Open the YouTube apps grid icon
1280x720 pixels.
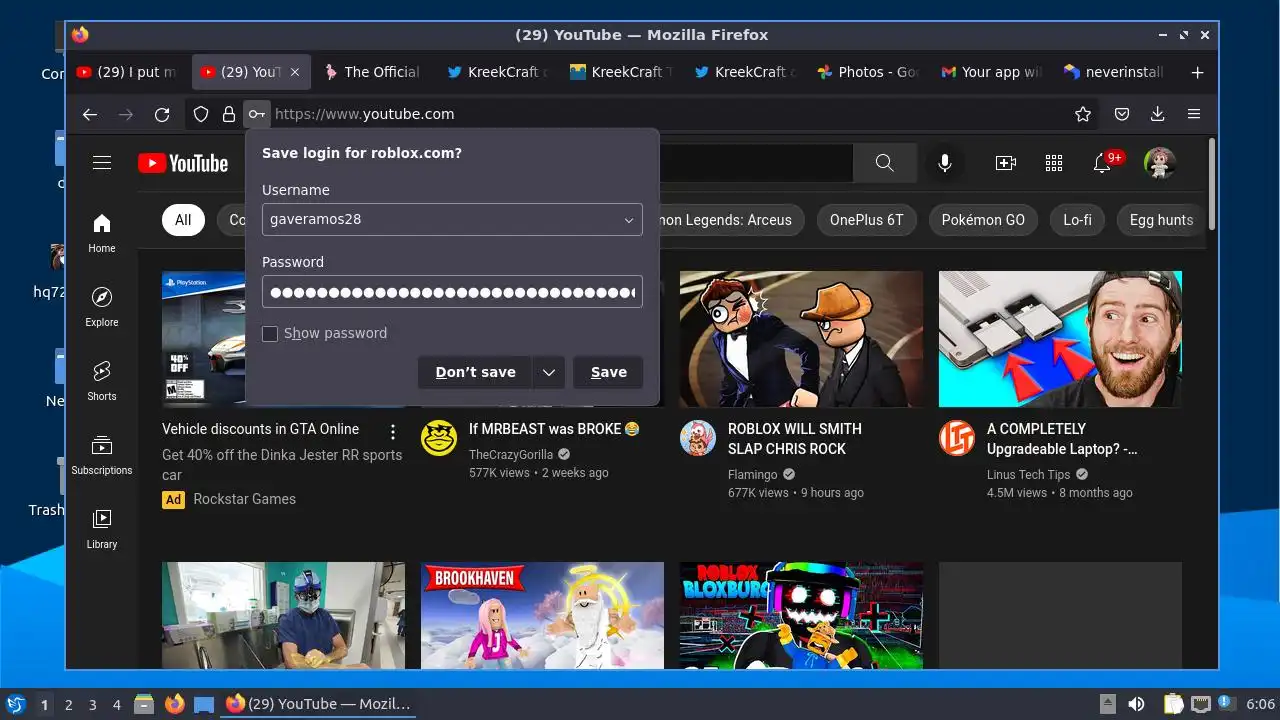(x=1054, y=163)
